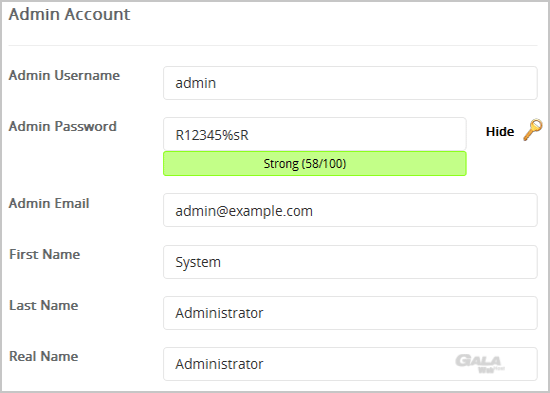
Task: Click the Hide password toggle link
Action: [x=500, y=132]
